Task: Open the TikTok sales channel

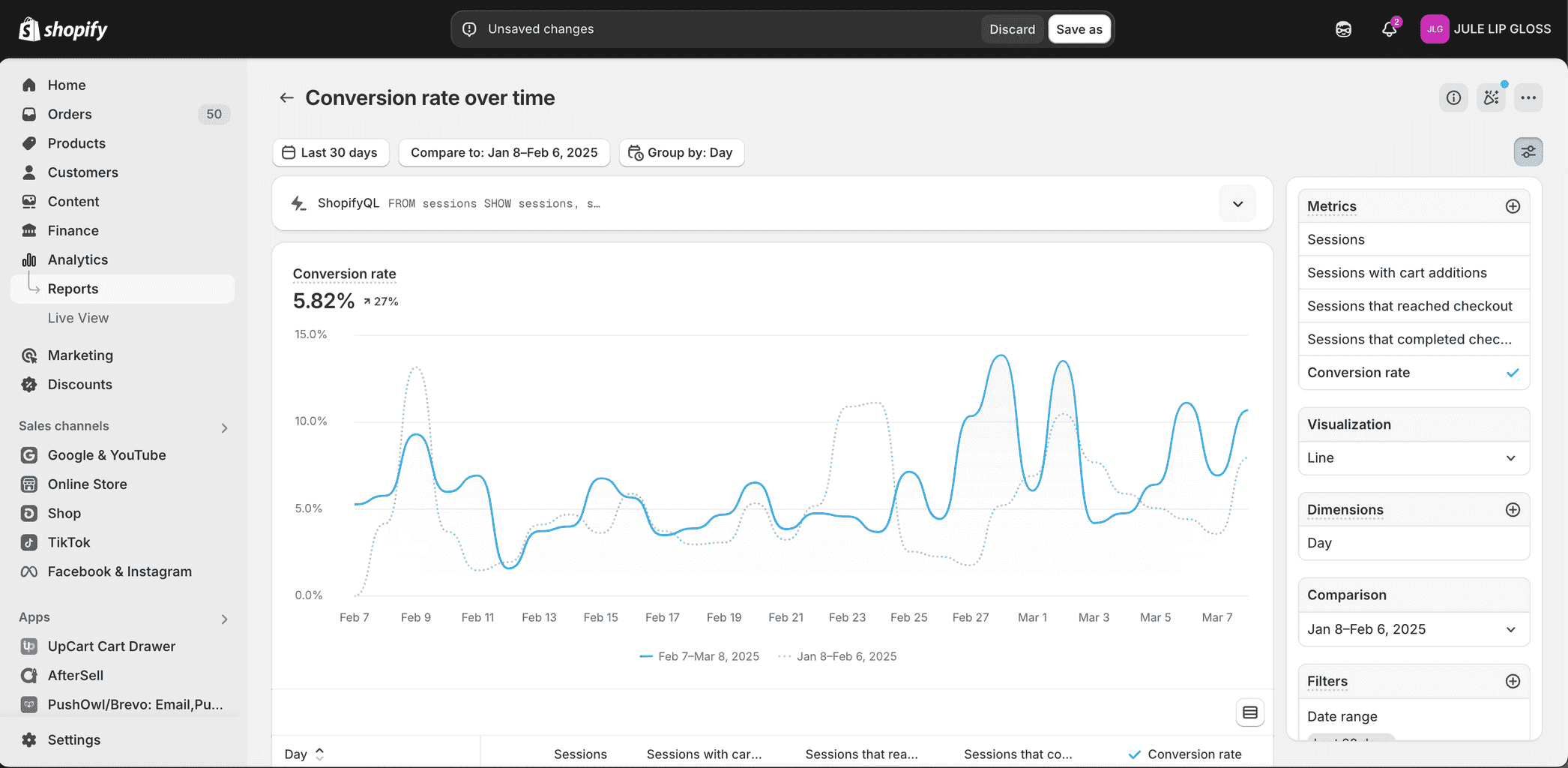Action: [69, 542]
